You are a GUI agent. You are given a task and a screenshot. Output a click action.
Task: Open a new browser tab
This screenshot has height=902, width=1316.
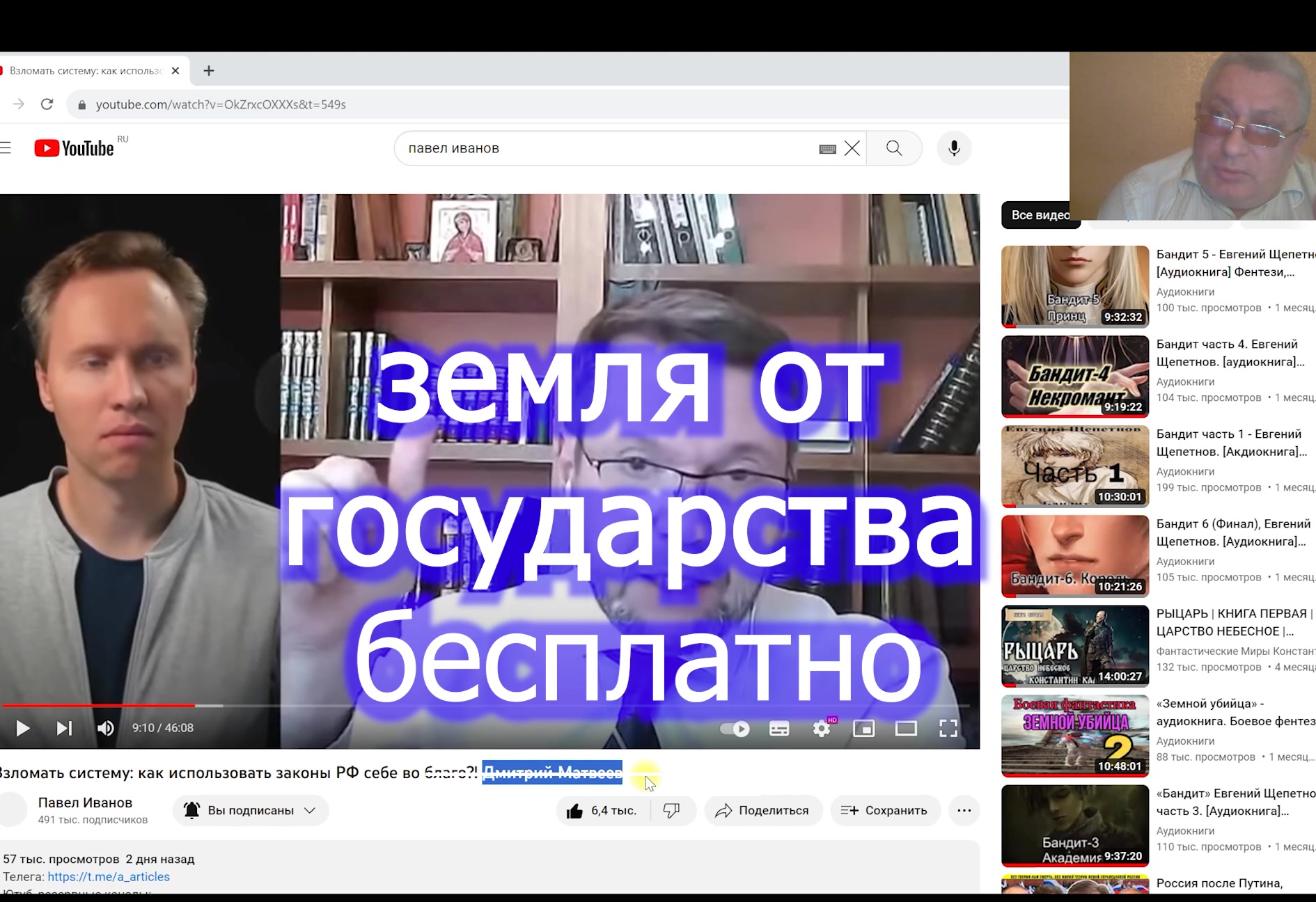[209, 71]
